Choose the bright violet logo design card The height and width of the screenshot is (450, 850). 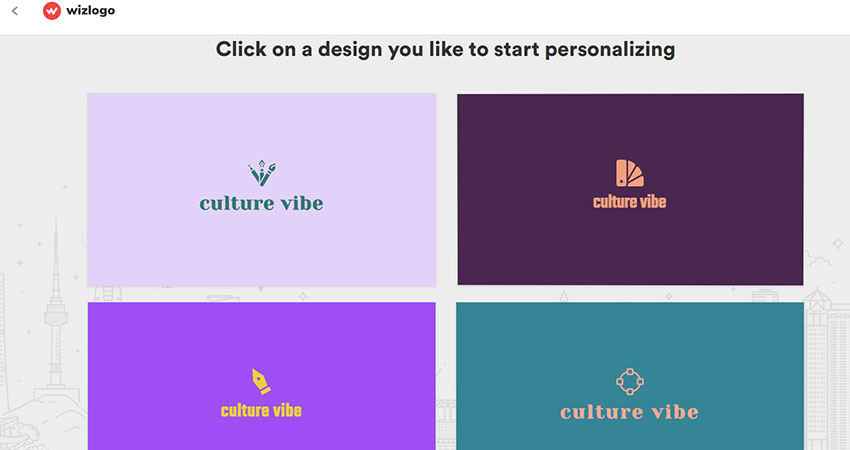[262, 376]
